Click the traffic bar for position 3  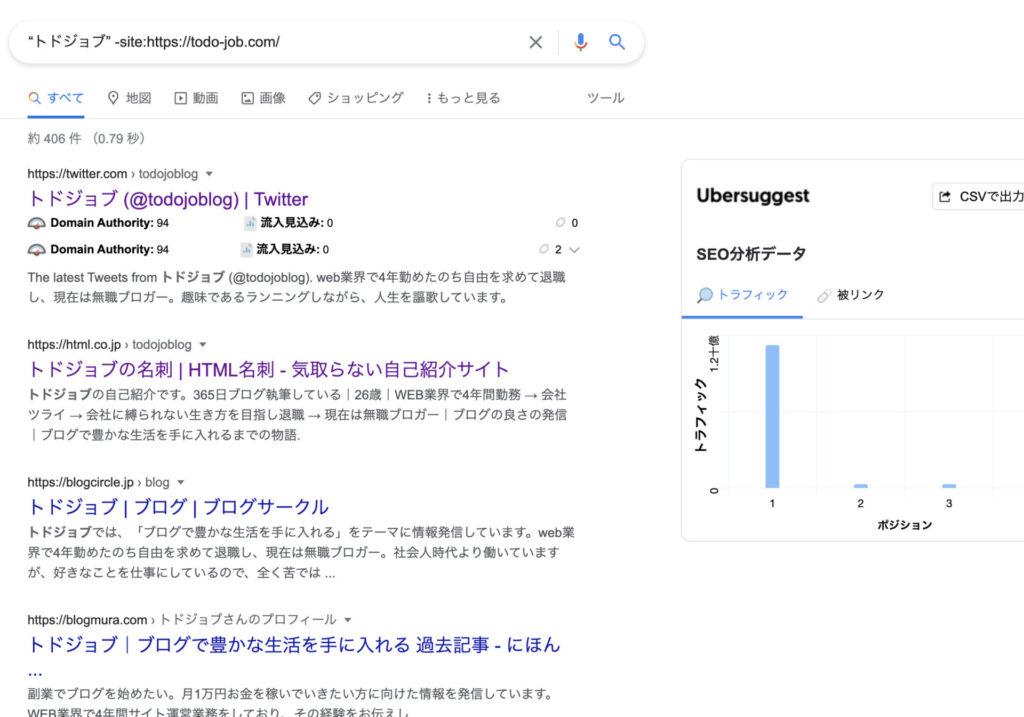coord(949,486)
